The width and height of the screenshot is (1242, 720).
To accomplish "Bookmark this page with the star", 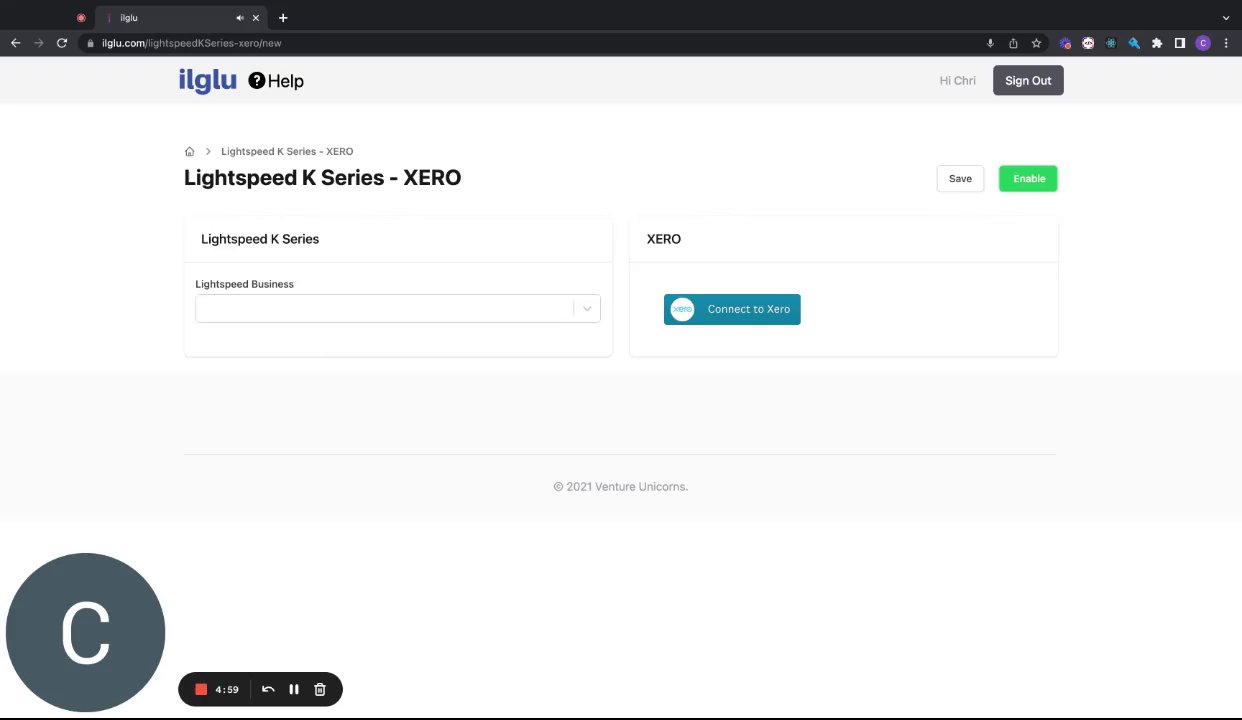I will tap(1036, 43).
